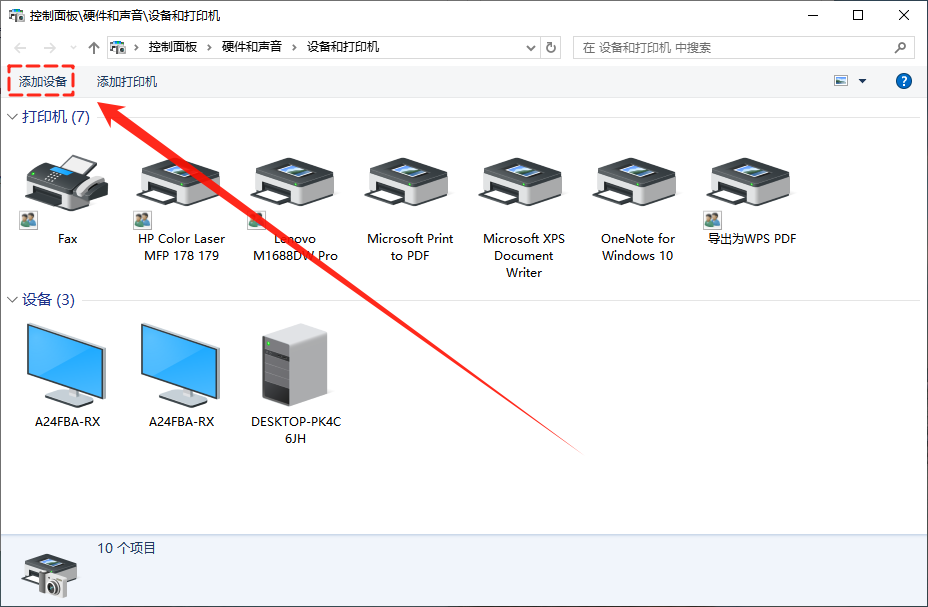Navigate to 控制面板 breadcrumb
This screenshot has width=928, height=607.
tap(172, 47)
